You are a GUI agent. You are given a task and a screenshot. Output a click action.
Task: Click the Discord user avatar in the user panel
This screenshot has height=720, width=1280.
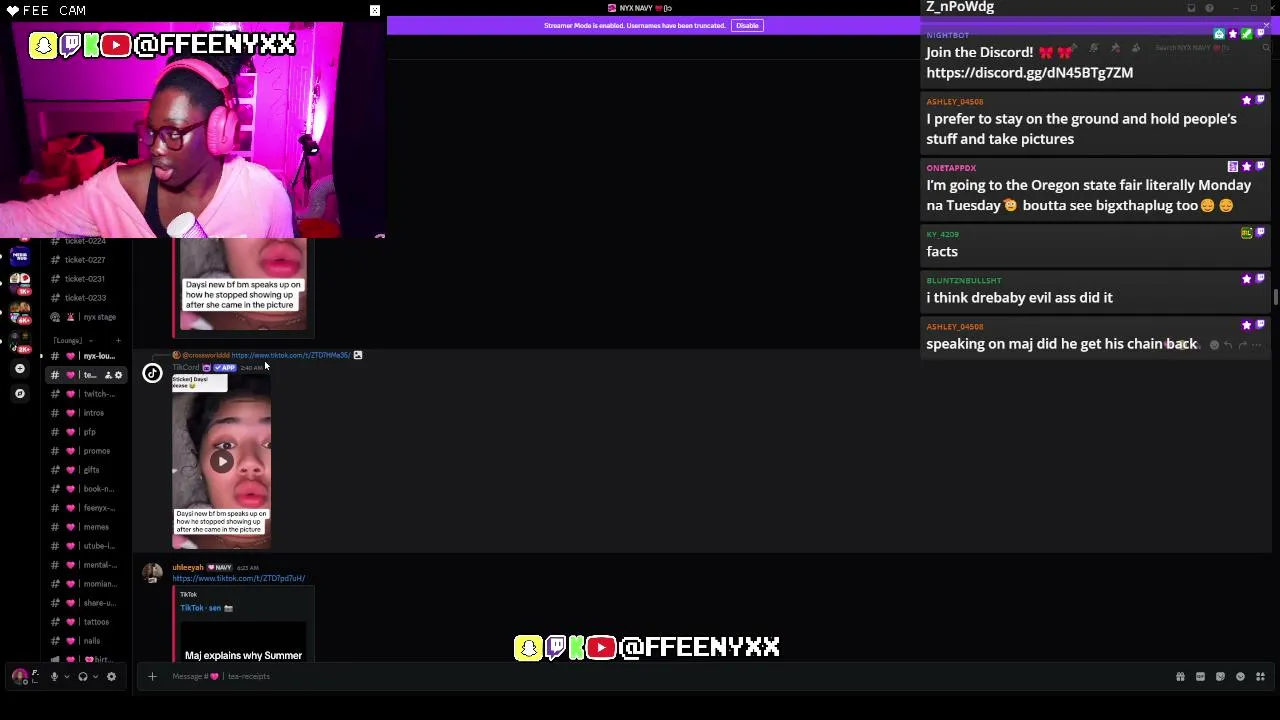click(x=20, y=676)
